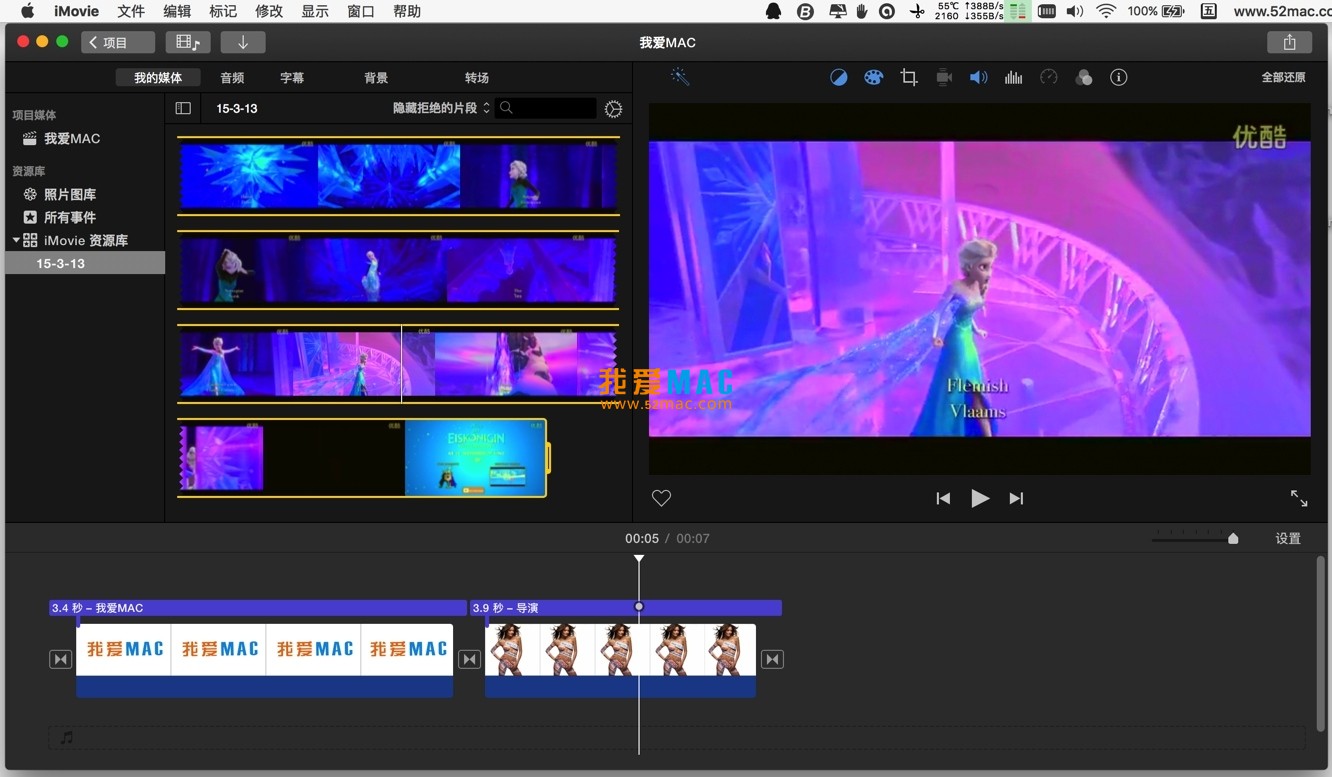
Task: Switch to 音频 tab
Action: click(x=232, y=77)
